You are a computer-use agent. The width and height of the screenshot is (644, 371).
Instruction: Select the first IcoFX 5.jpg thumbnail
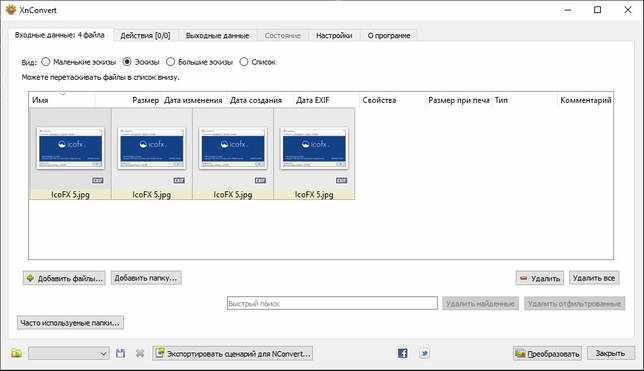70,154
